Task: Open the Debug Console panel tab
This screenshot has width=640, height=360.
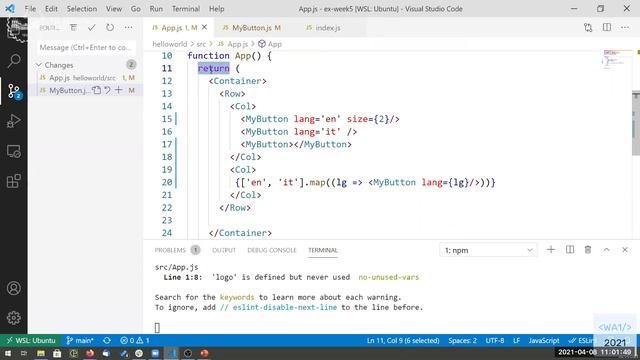Action: pyautogui.click(x=272, y=250)
